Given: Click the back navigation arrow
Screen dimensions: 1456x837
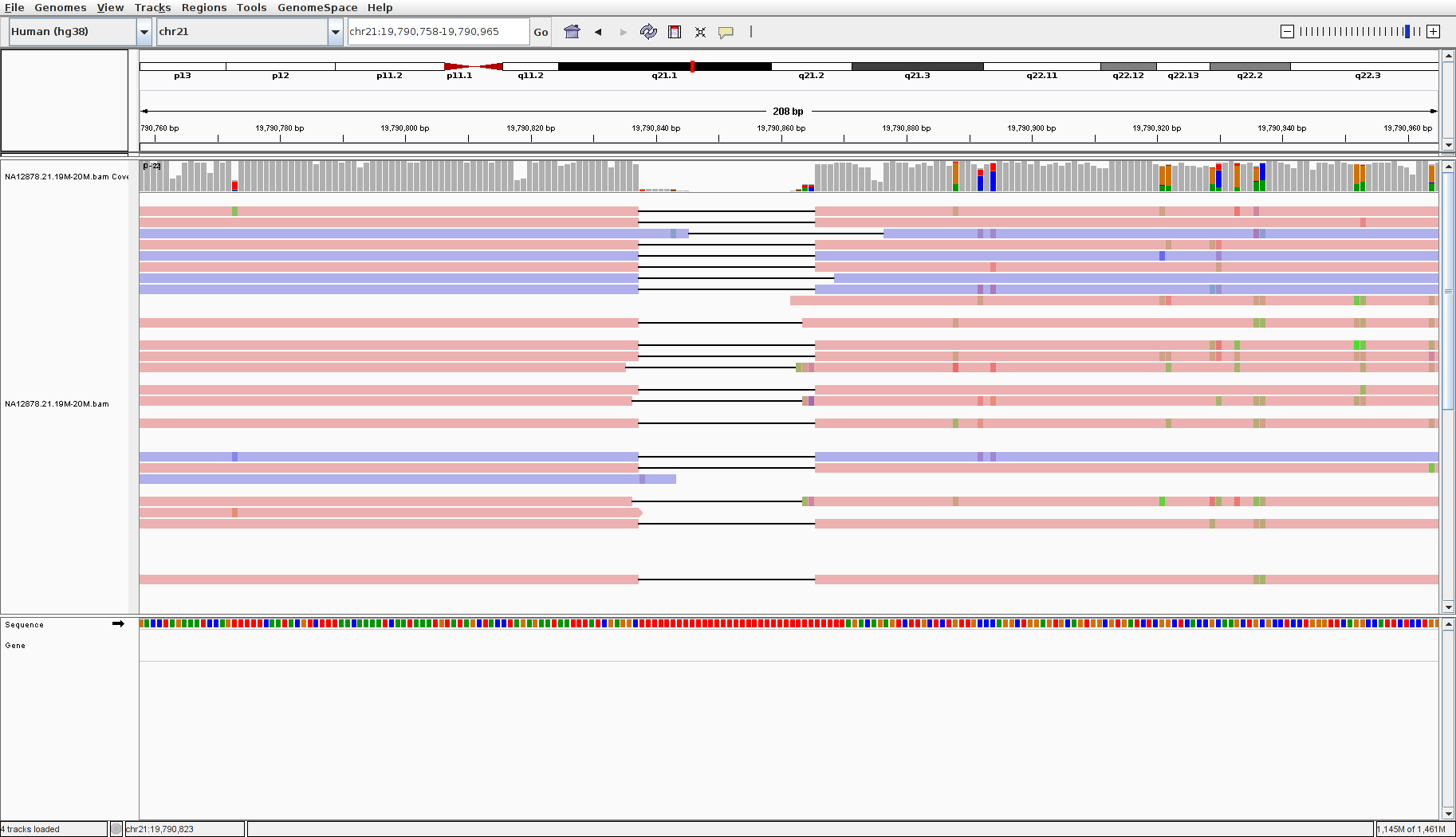Looking at the screenshot, I should pos(598,32).
